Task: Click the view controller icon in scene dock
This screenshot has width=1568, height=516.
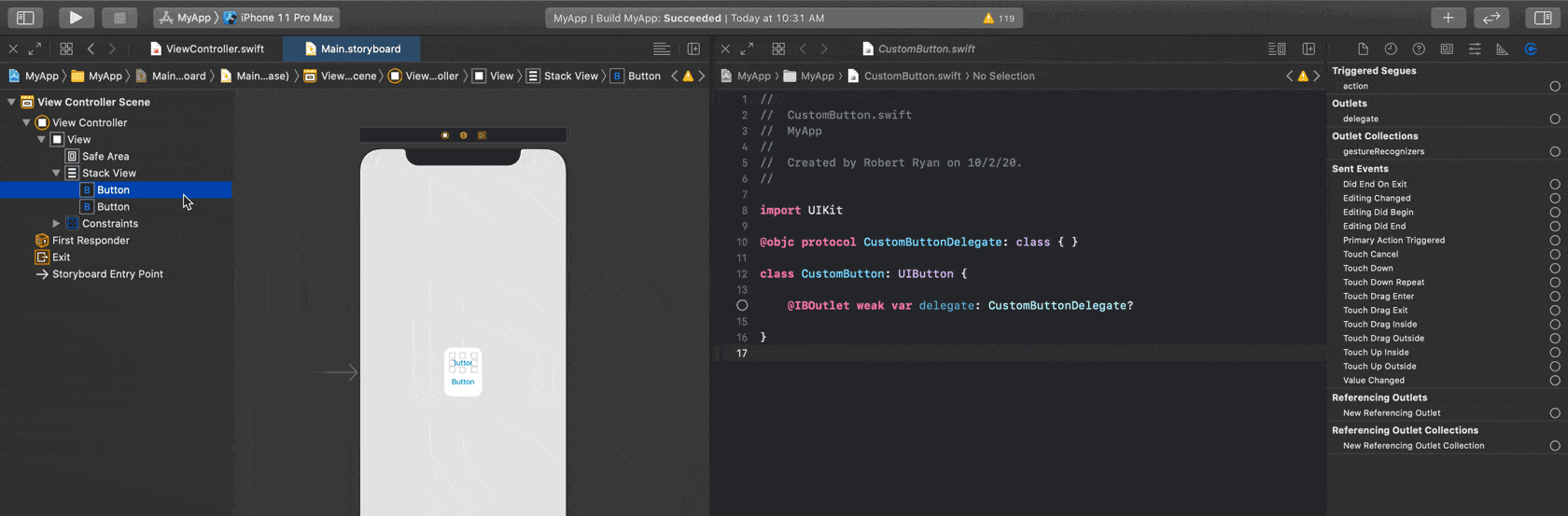Action: point(445,135)
